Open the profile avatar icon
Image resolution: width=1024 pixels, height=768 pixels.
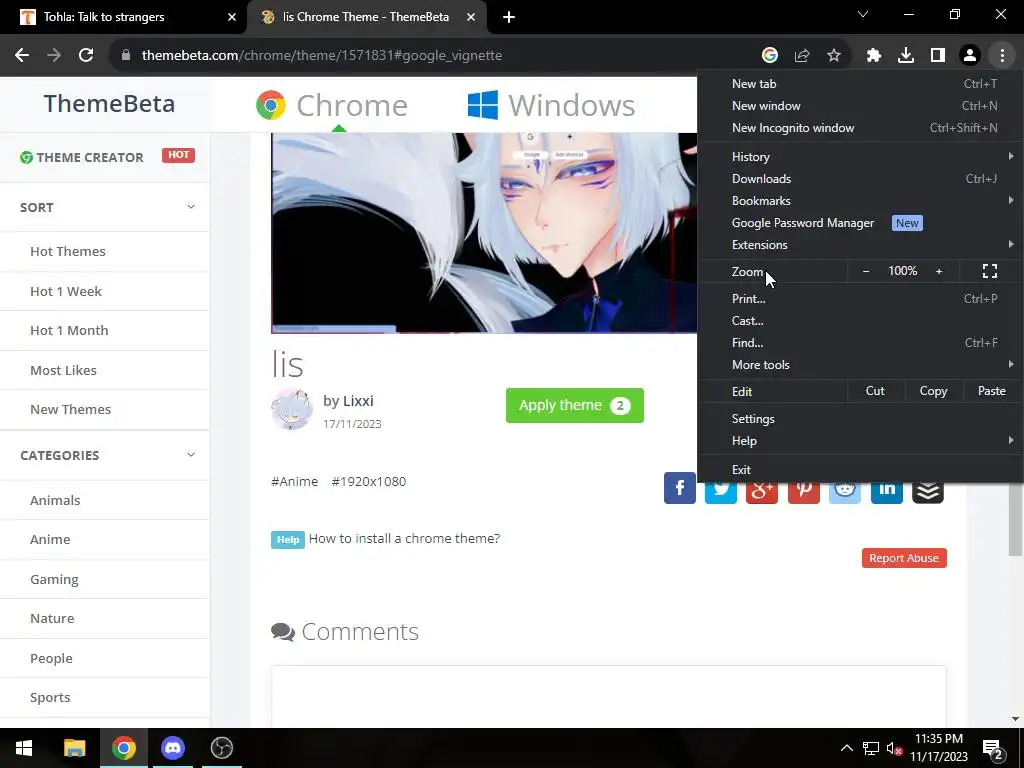(x=970, y=56)
